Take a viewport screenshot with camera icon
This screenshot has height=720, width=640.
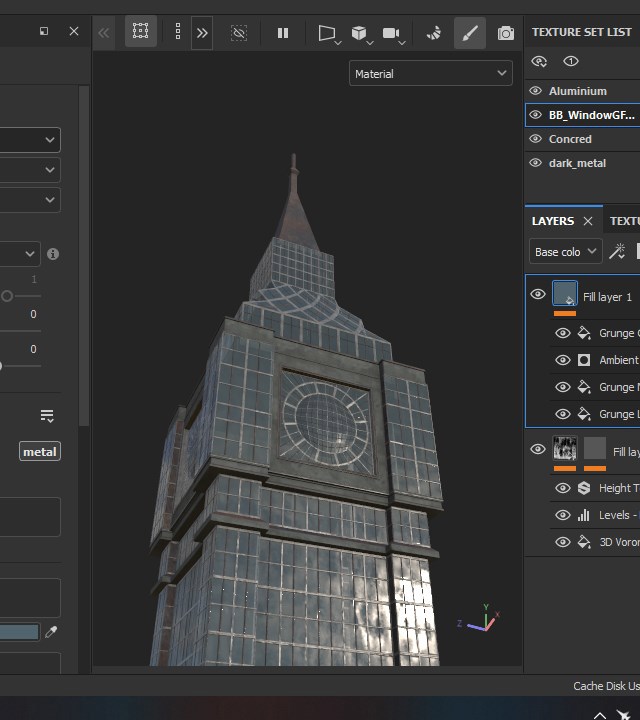506,33
